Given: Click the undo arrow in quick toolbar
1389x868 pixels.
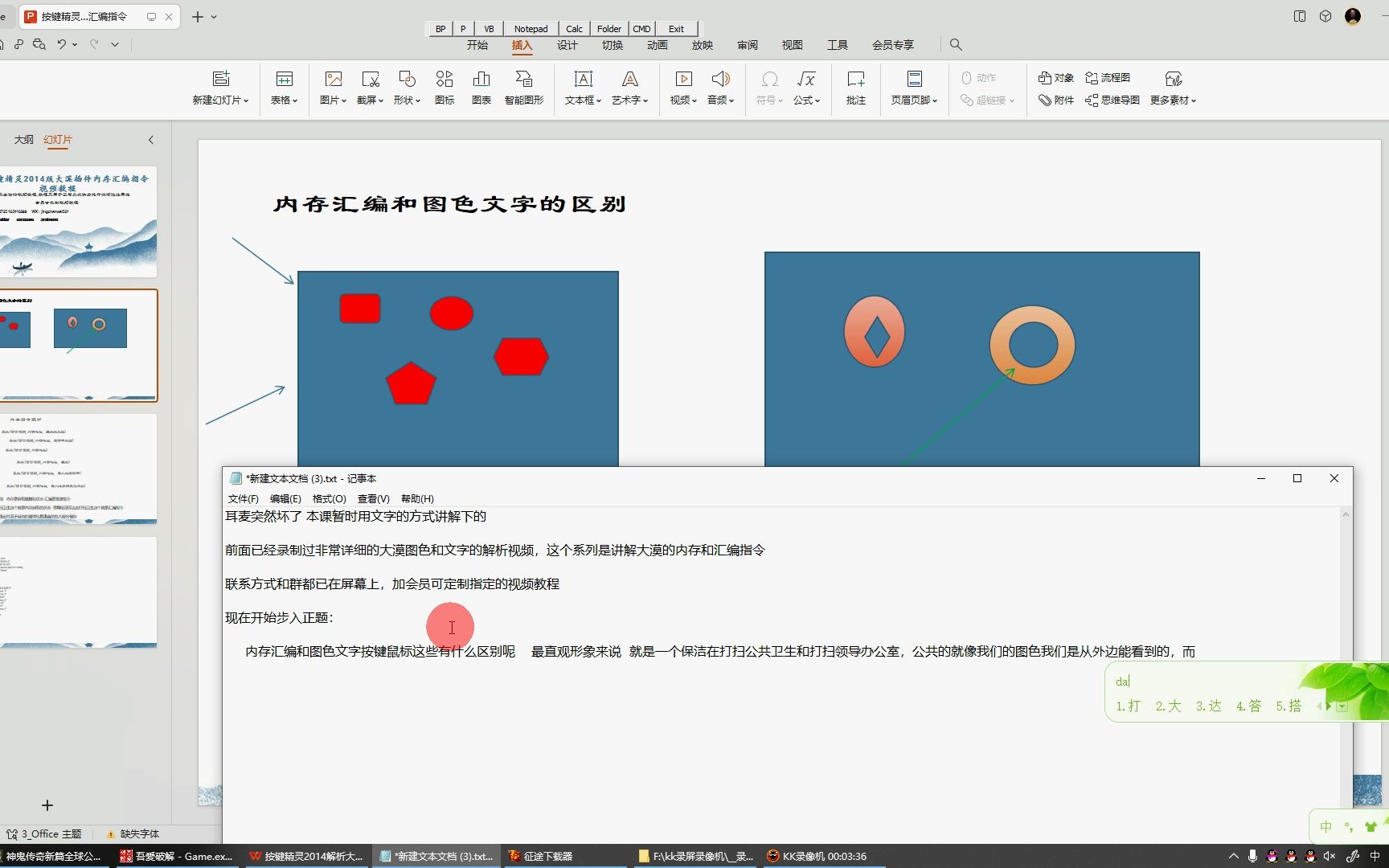Looking at the screenshot, I should click(x=62, y=44).
